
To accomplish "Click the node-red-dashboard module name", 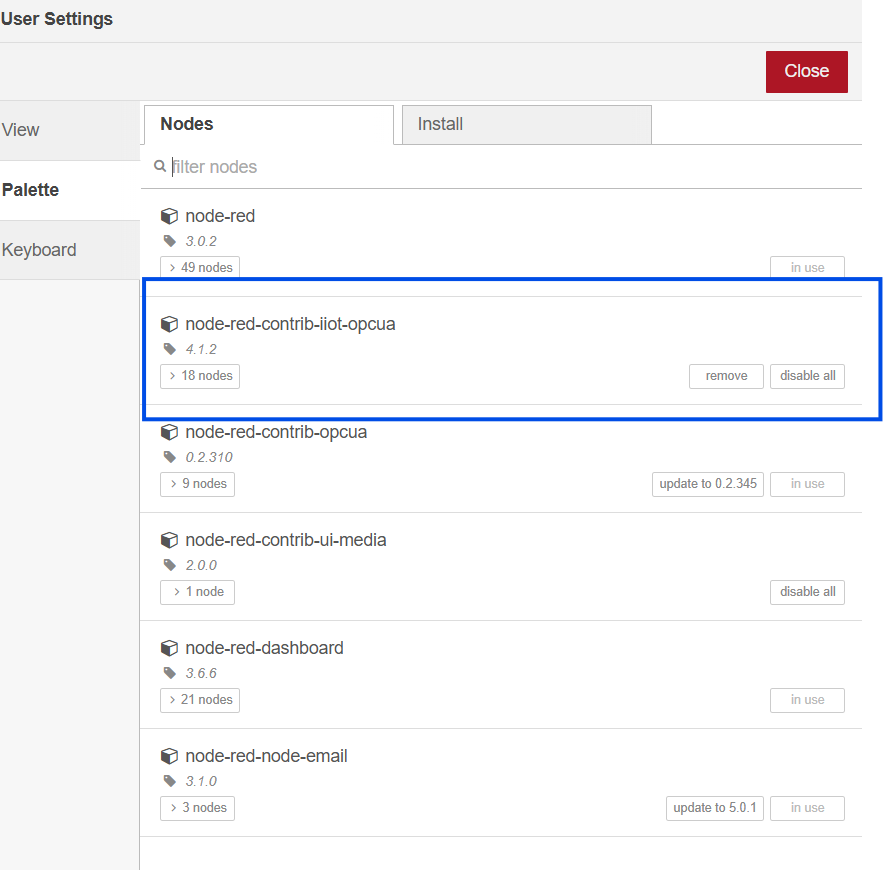I will 264,648.
